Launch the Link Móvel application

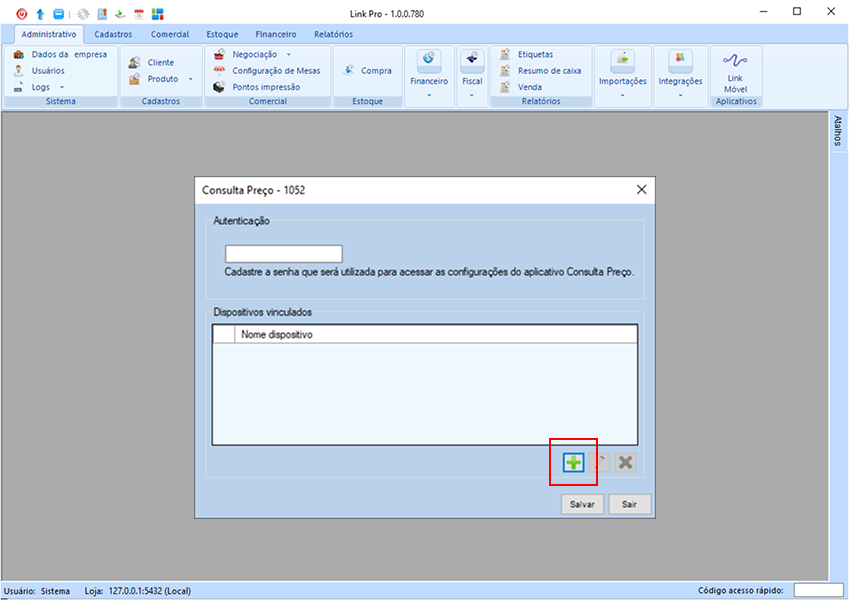pos(735,73)
